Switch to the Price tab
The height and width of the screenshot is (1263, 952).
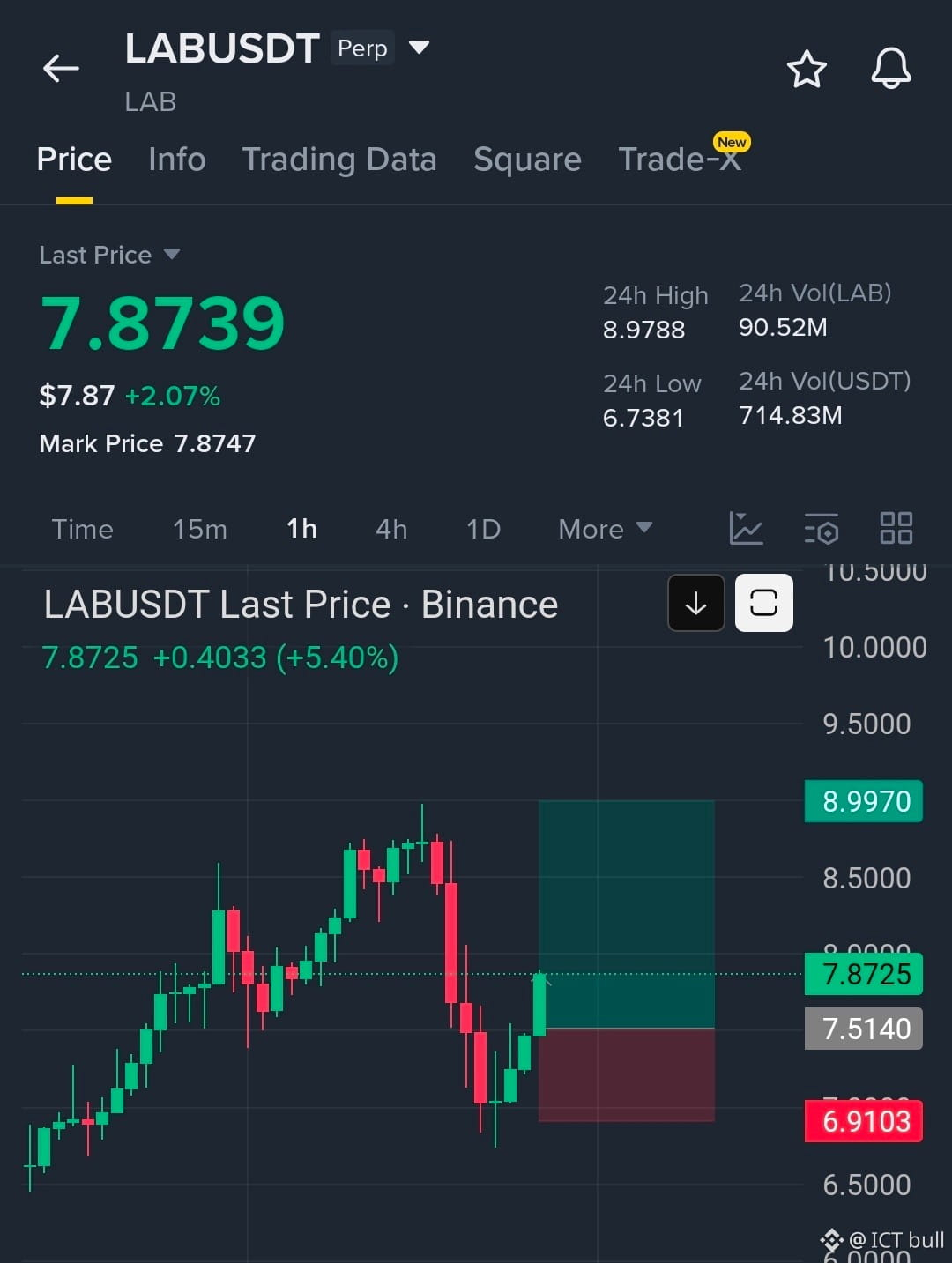[74, 160]
